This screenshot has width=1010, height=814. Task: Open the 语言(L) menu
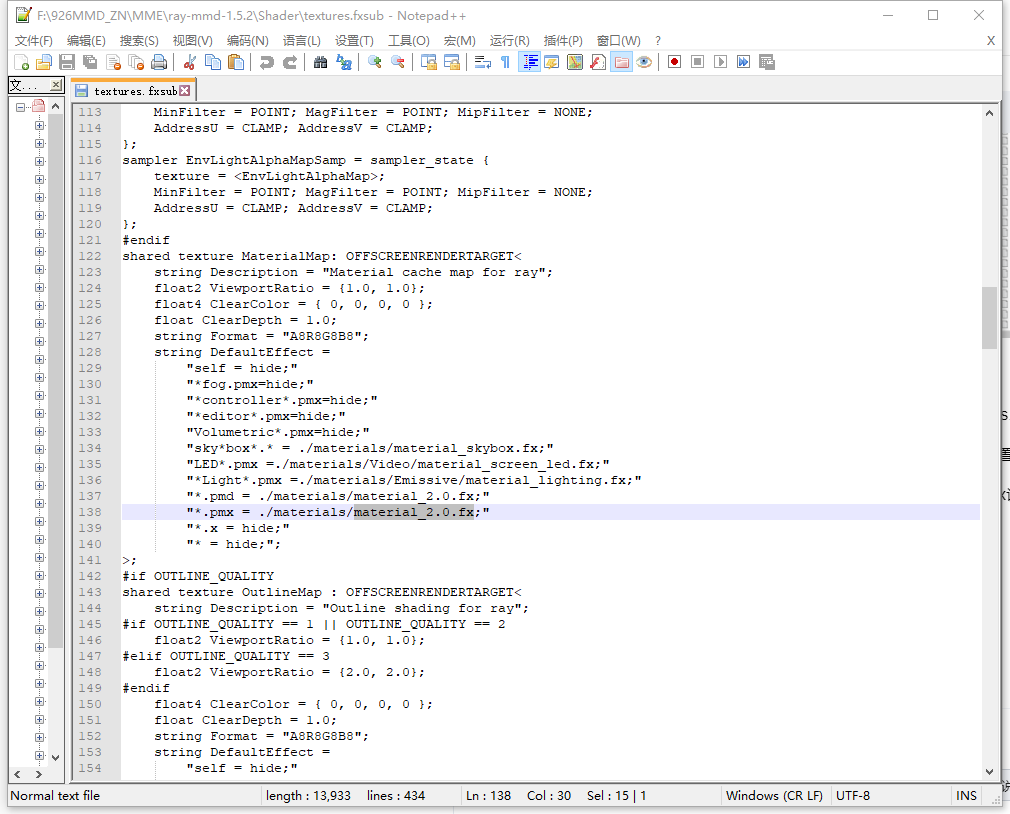click(301, 41)
